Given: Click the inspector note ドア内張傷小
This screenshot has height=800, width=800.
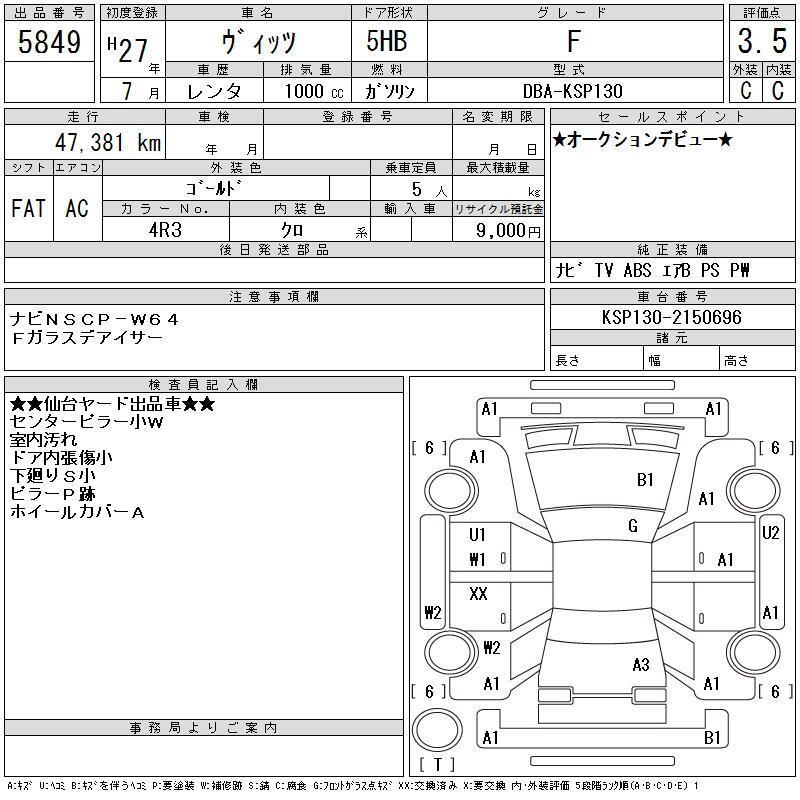Looking at the screenshot, I should (61, 458).
